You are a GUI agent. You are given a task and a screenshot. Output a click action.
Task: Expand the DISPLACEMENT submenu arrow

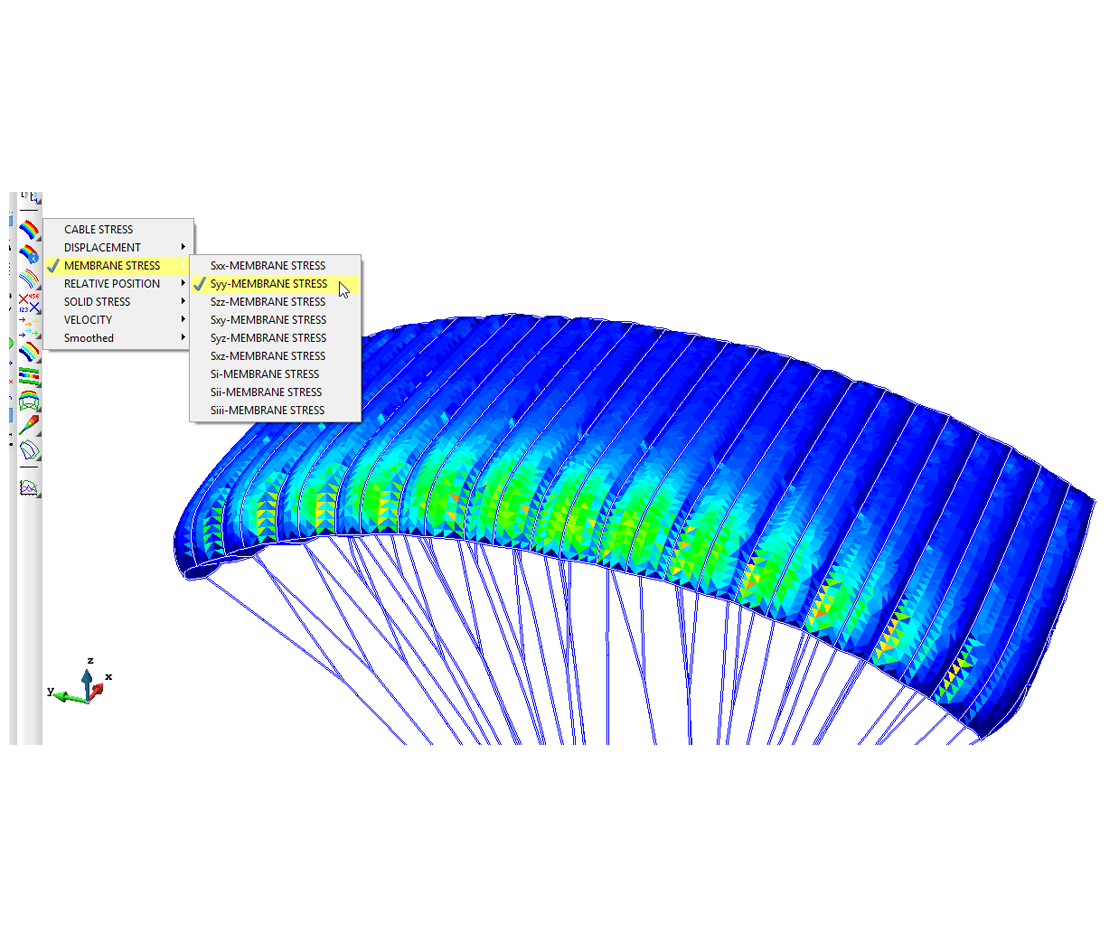pos(183,248)
